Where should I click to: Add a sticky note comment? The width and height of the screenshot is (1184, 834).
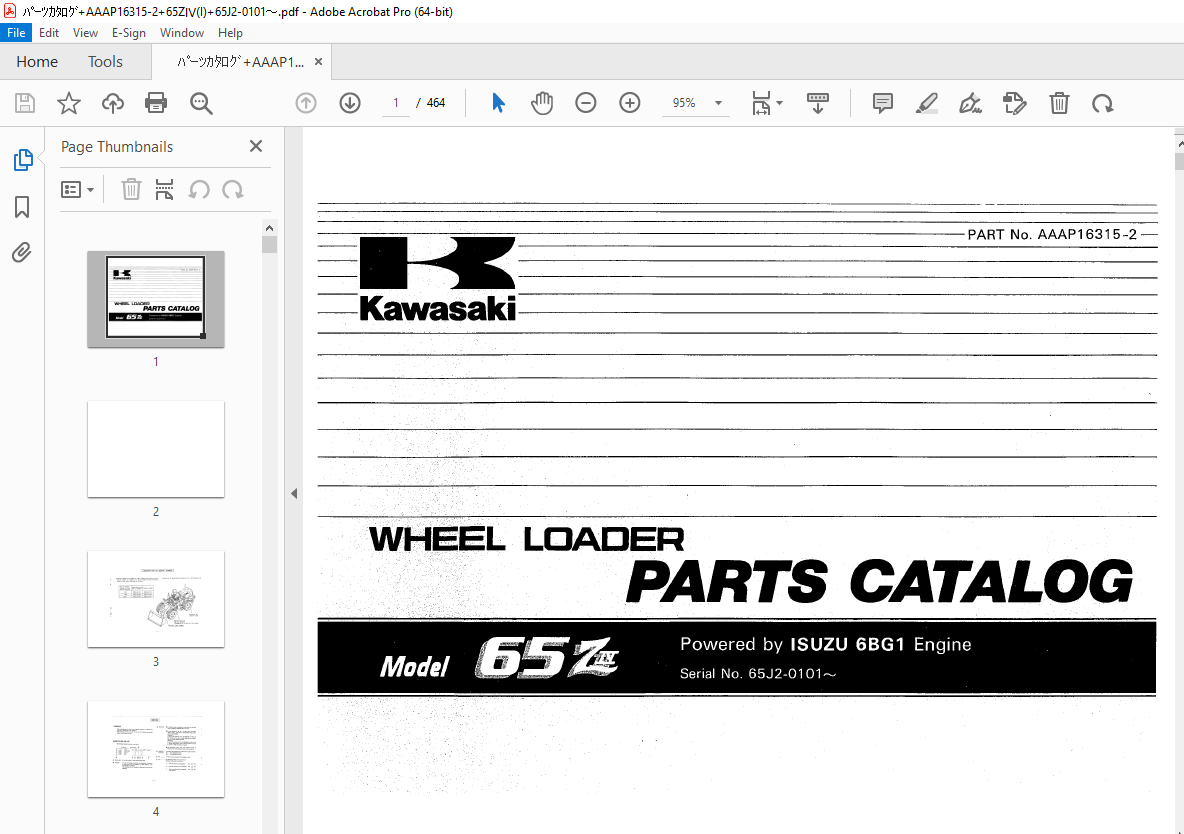tap(883, 103)
